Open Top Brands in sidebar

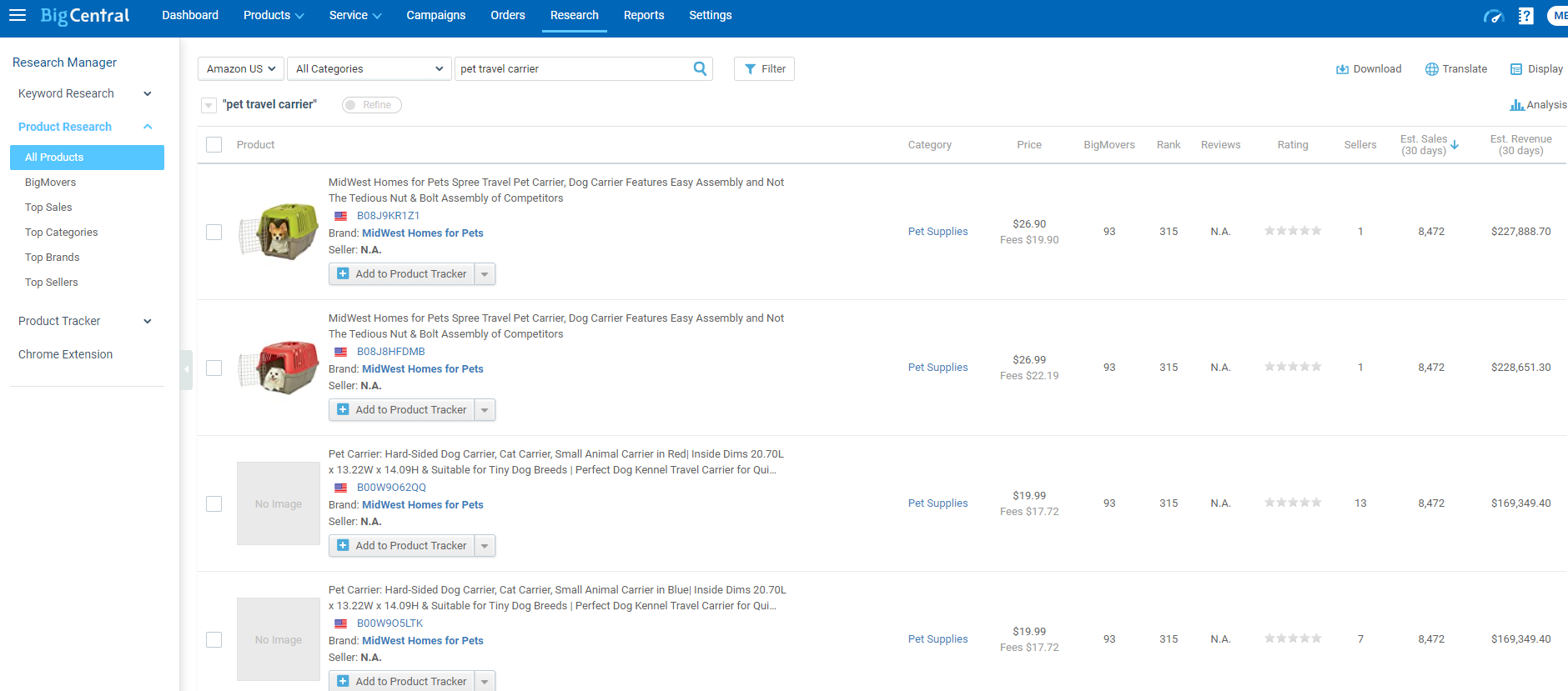[x=52, y=258]
